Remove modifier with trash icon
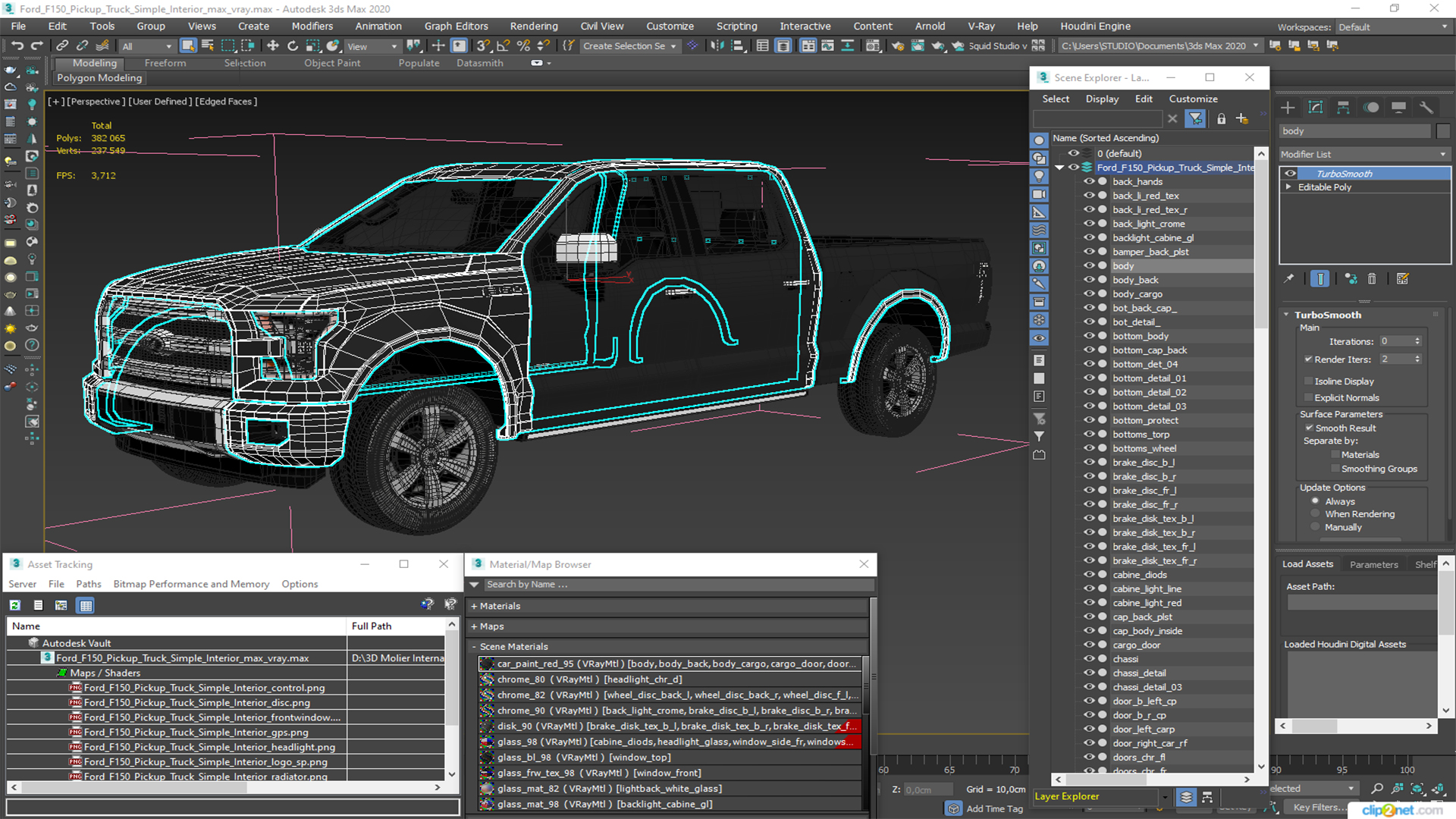The width and height of the screenshot is (1456, 819). click(1372, 278)
